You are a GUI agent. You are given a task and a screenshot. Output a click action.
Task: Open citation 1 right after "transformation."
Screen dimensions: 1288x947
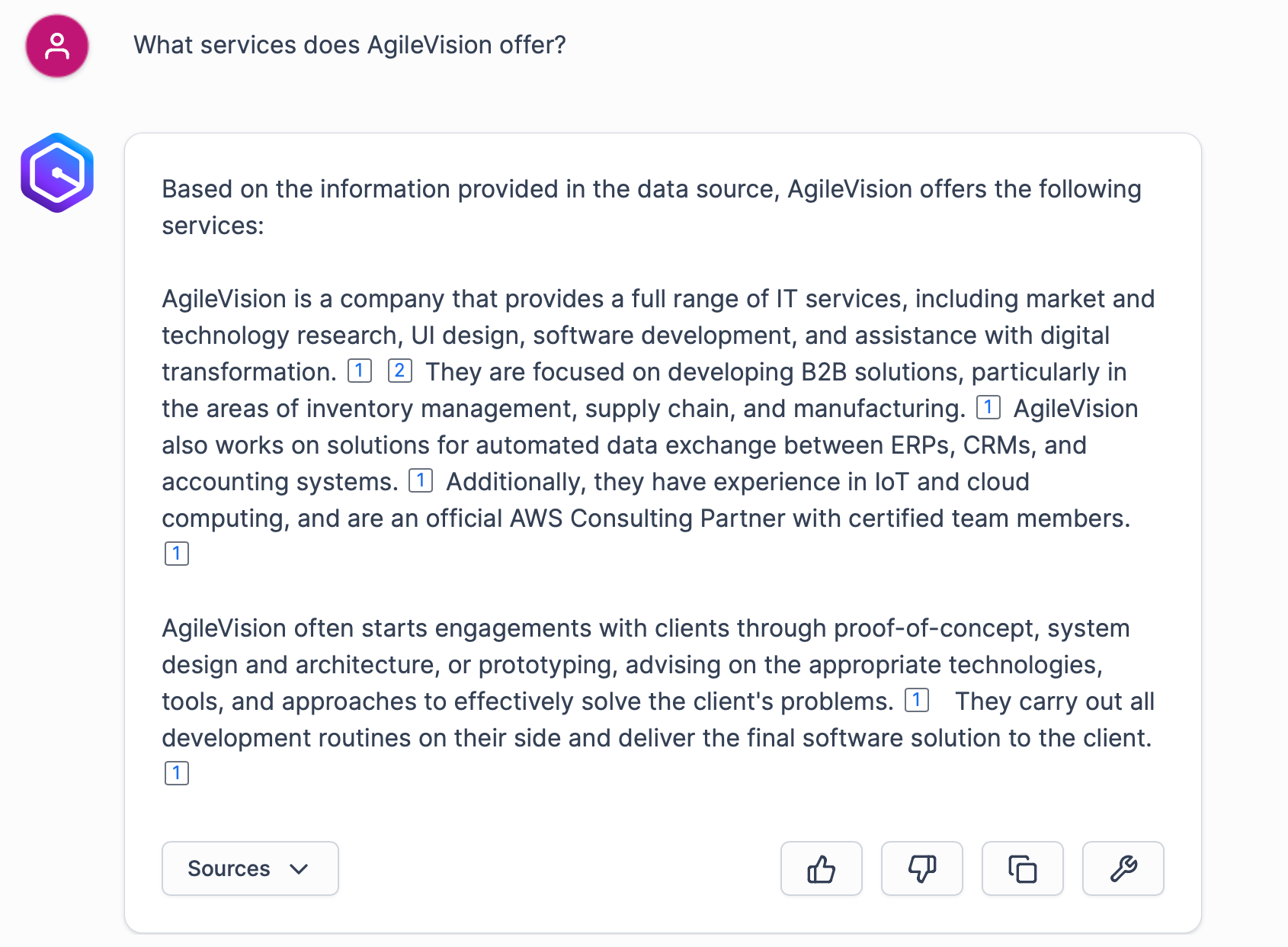coord(359,371)
